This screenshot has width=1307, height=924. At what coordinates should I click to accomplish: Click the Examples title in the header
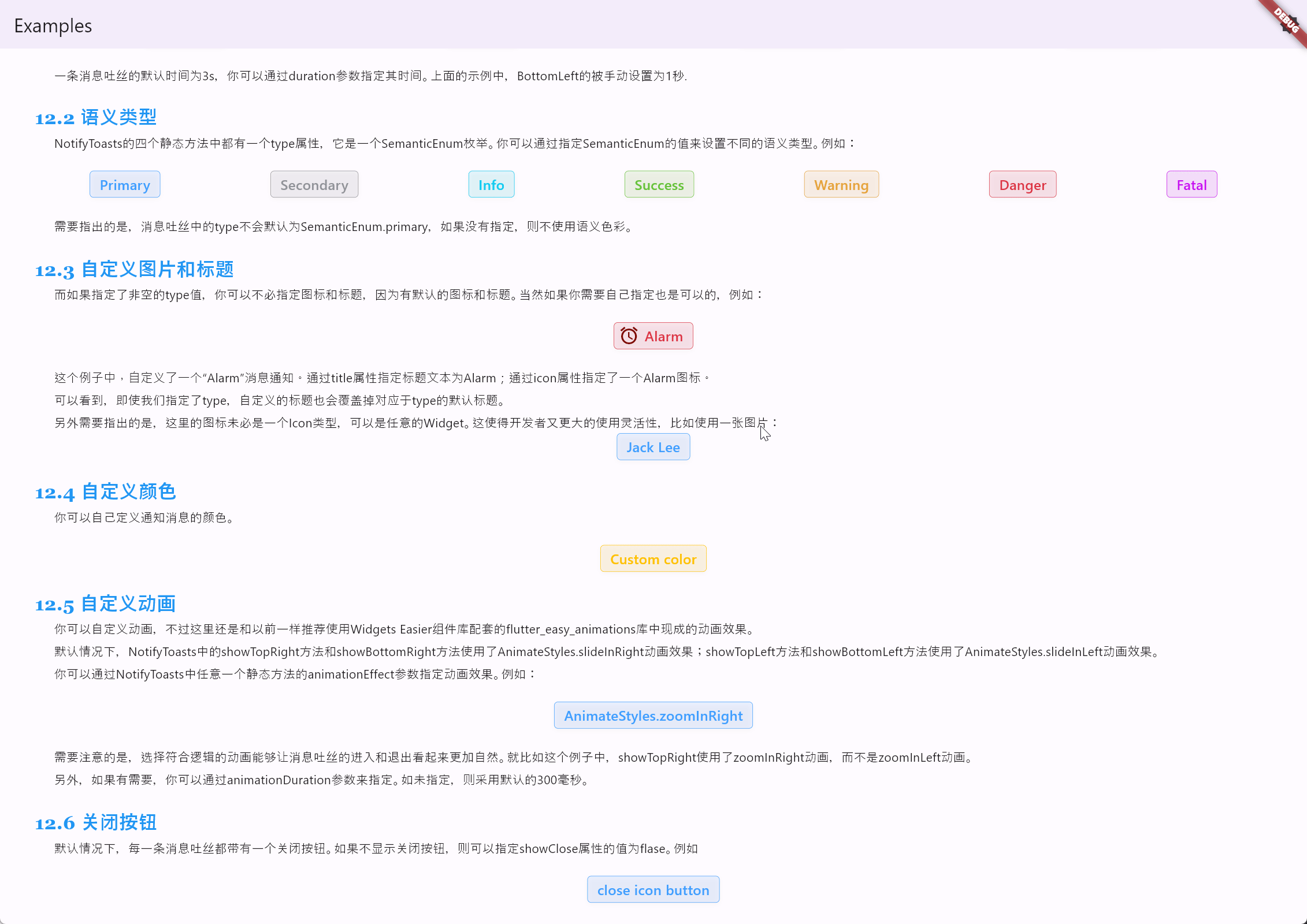click(53, 26)
